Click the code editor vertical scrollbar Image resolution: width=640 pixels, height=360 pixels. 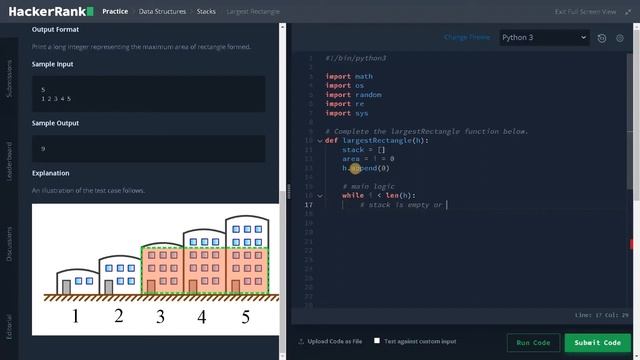[x=630, y=122]
